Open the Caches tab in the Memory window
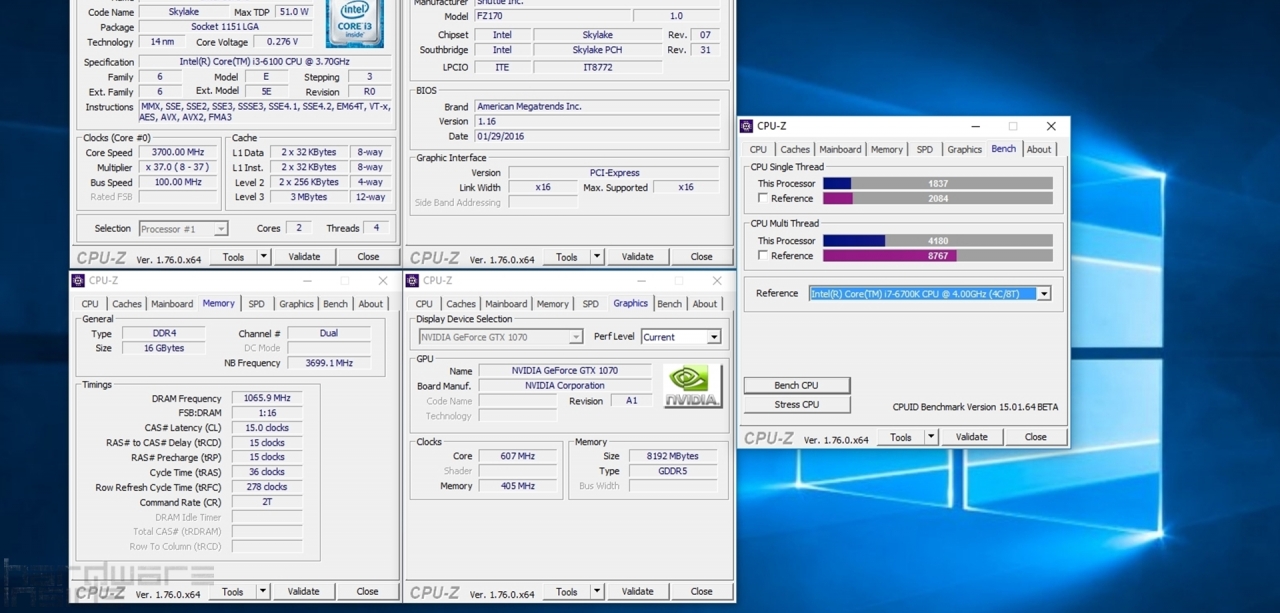Image resolution: width=1280 pixels, height=613 pixels. (x=127, y=304)
